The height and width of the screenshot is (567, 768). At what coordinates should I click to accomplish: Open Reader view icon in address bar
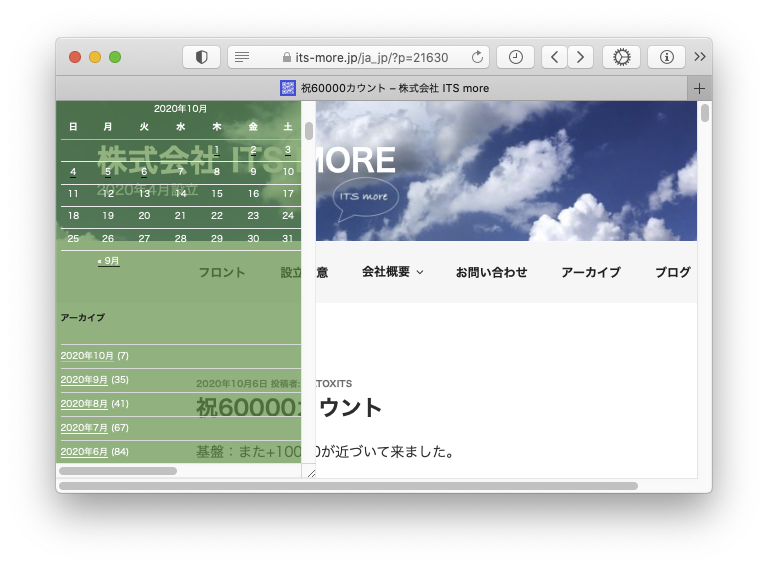tap(242, 57)
